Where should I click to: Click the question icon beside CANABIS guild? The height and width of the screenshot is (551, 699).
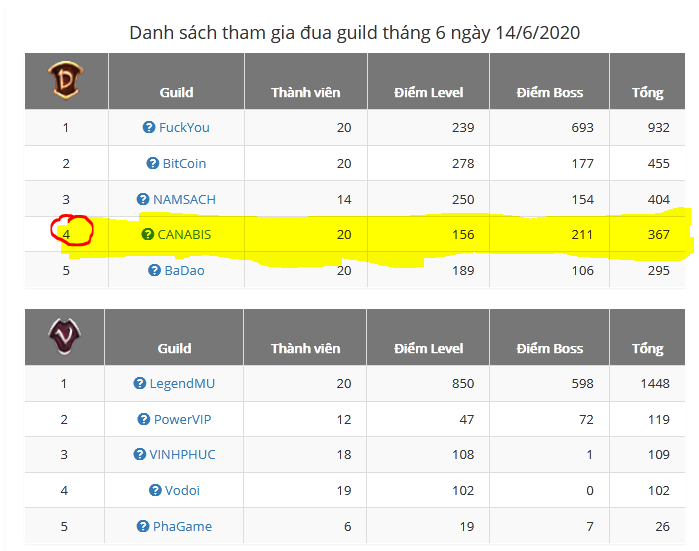[x=147, y=234]
